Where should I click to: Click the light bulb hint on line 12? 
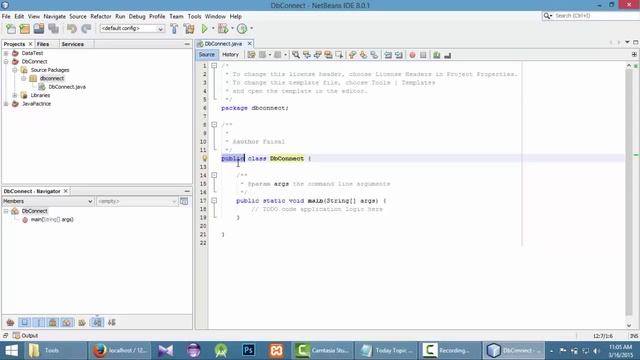click(204, 158)
